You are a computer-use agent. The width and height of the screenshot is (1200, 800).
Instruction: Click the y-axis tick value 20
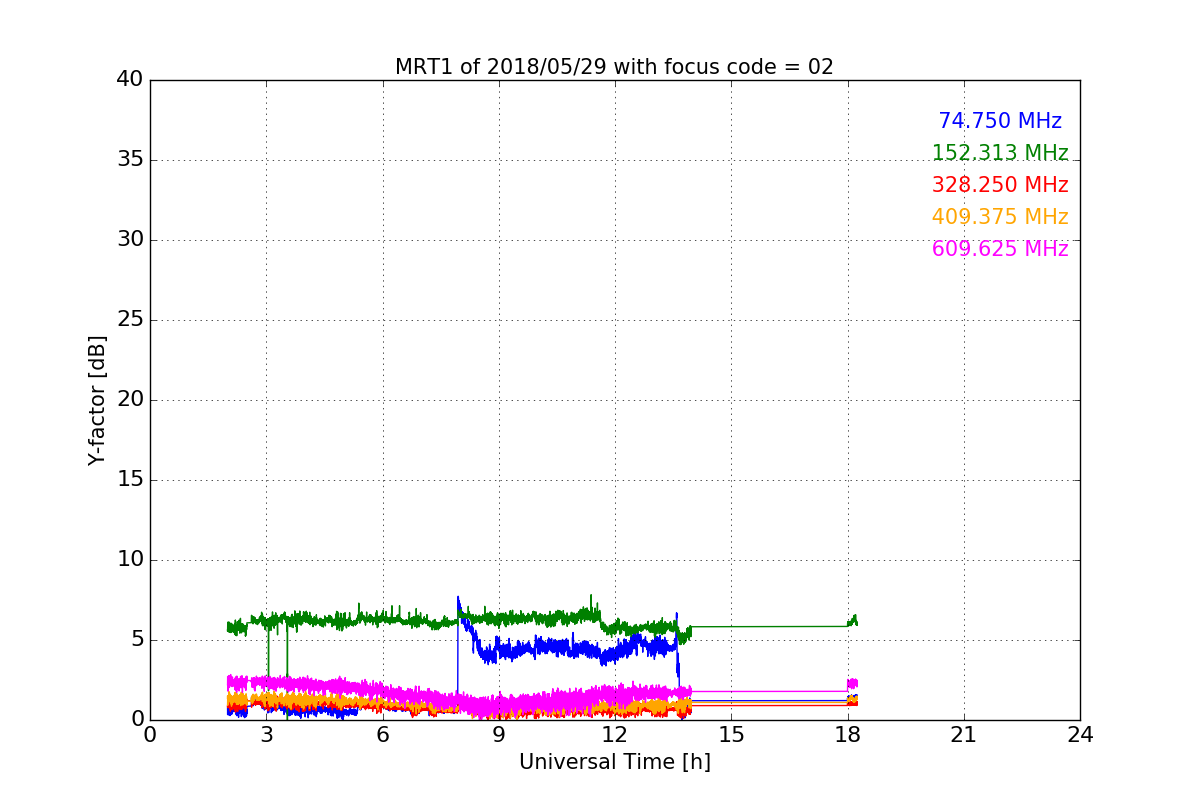coord(130,400)
